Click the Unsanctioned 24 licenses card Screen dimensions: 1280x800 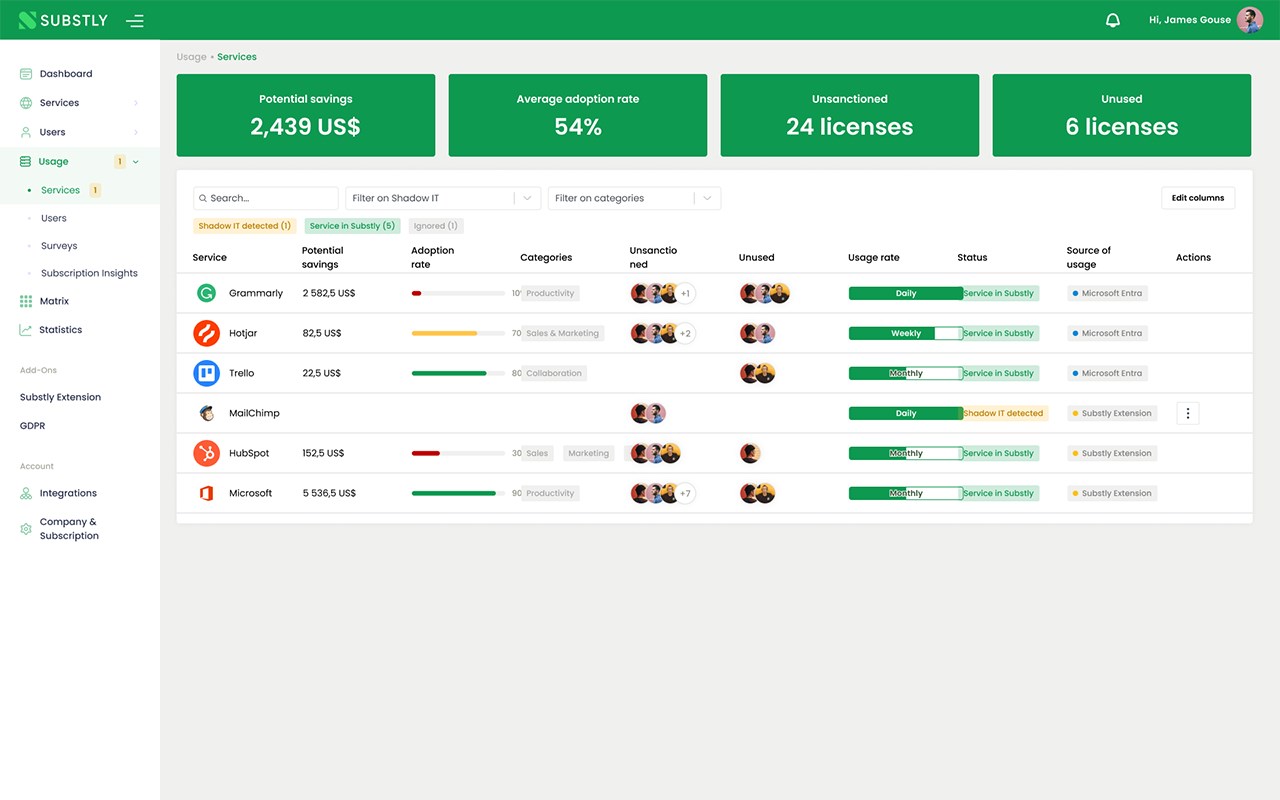(x=850, y=115)
